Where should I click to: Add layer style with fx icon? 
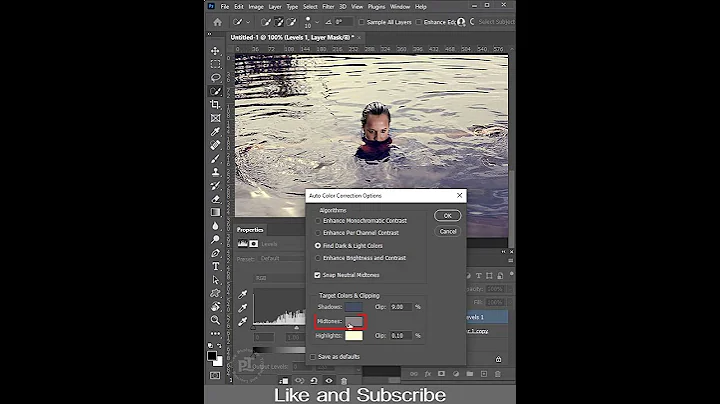pyautogui.click(x=428, y=374)
